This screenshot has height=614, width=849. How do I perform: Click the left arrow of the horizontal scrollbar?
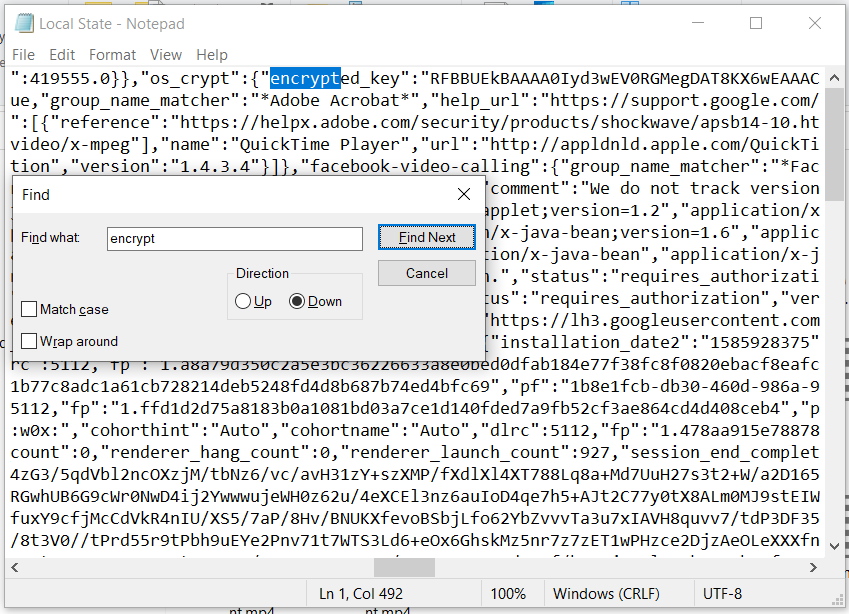point(13,567)
